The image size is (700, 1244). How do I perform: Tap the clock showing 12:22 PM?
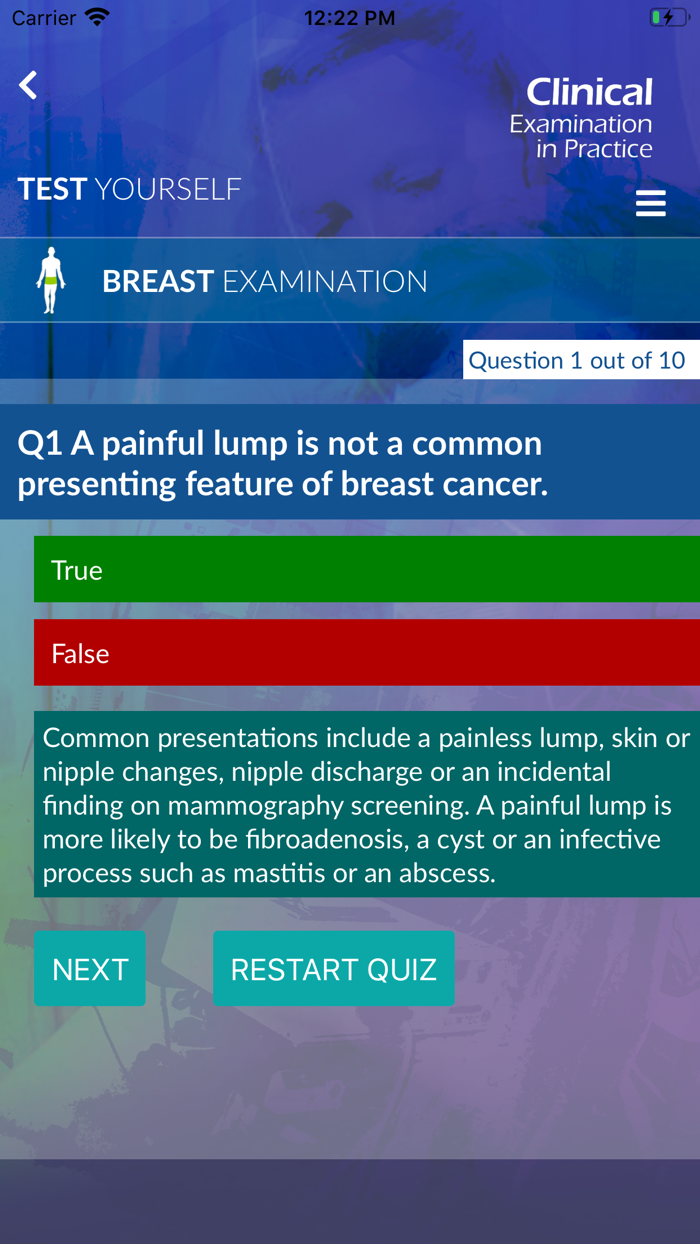(349, 17)
